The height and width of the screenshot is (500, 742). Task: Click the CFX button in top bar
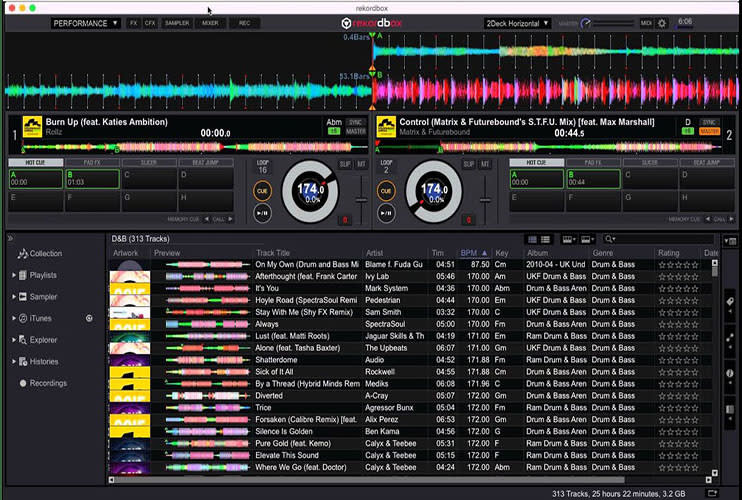(150, 23)
